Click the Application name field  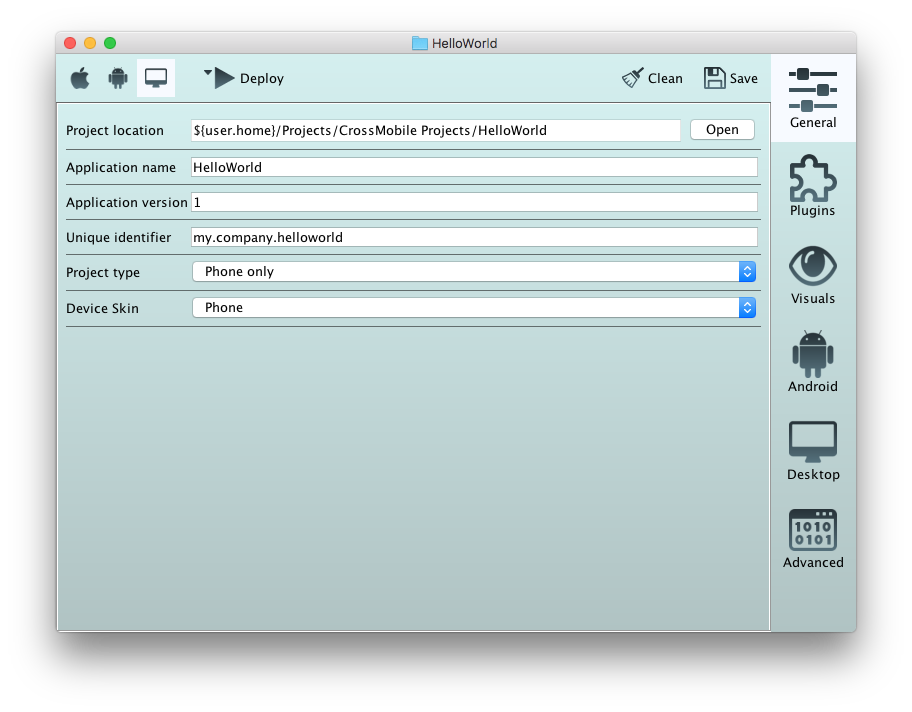[474, 167]
